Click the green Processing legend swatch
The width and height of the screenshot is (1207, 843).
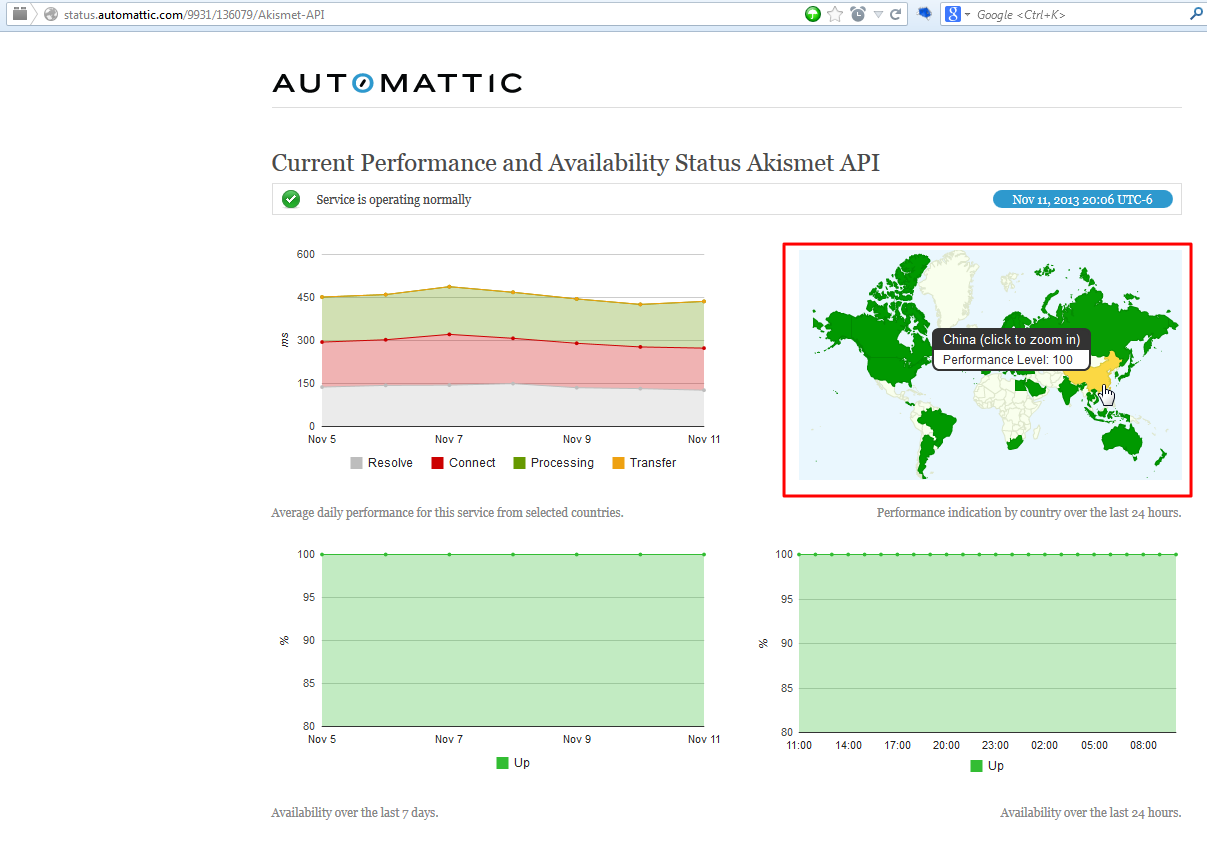[519, 463]
